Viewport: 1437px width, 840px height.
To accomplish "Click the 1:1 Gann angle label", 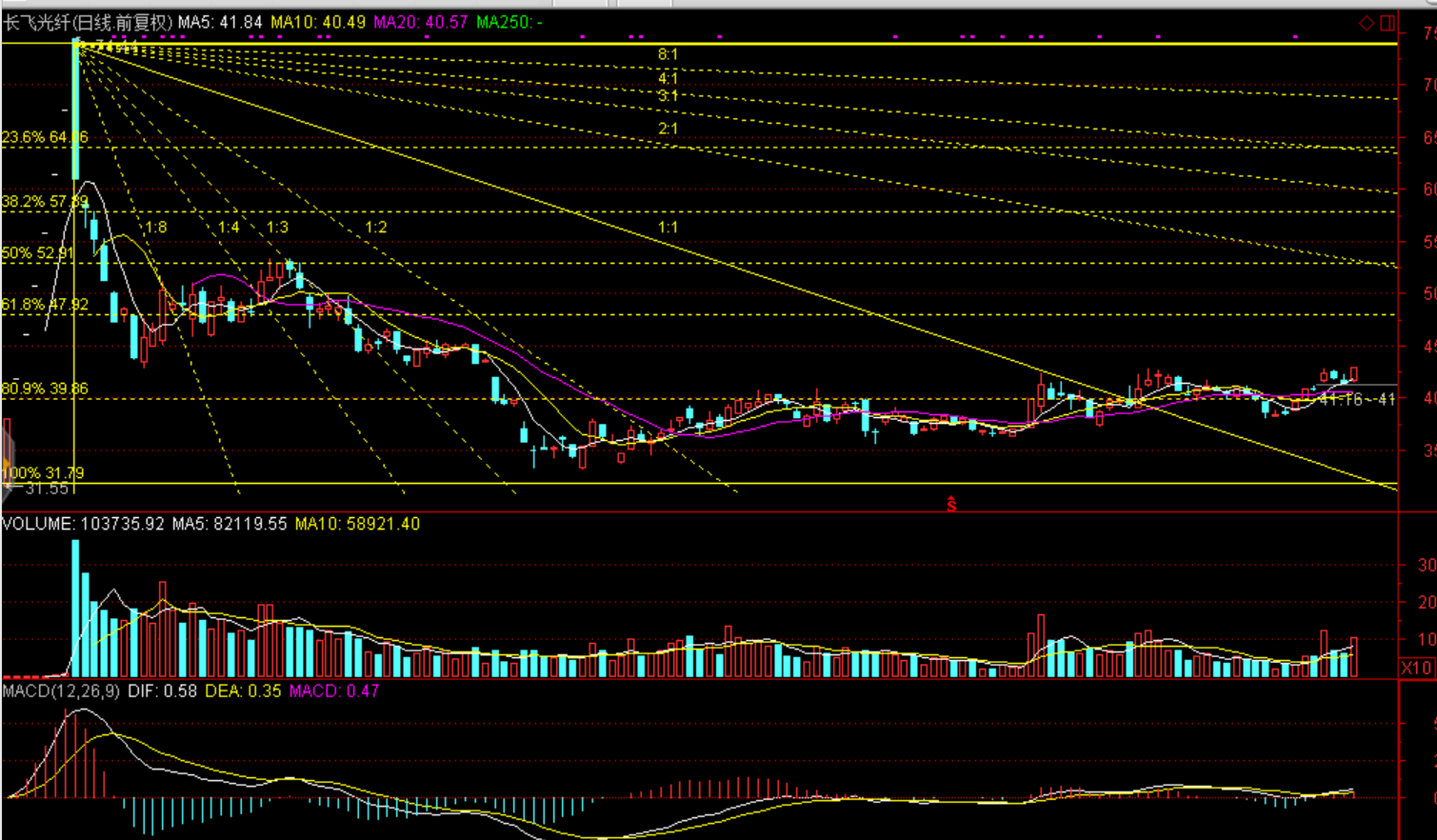I will (x=668, y=228).
